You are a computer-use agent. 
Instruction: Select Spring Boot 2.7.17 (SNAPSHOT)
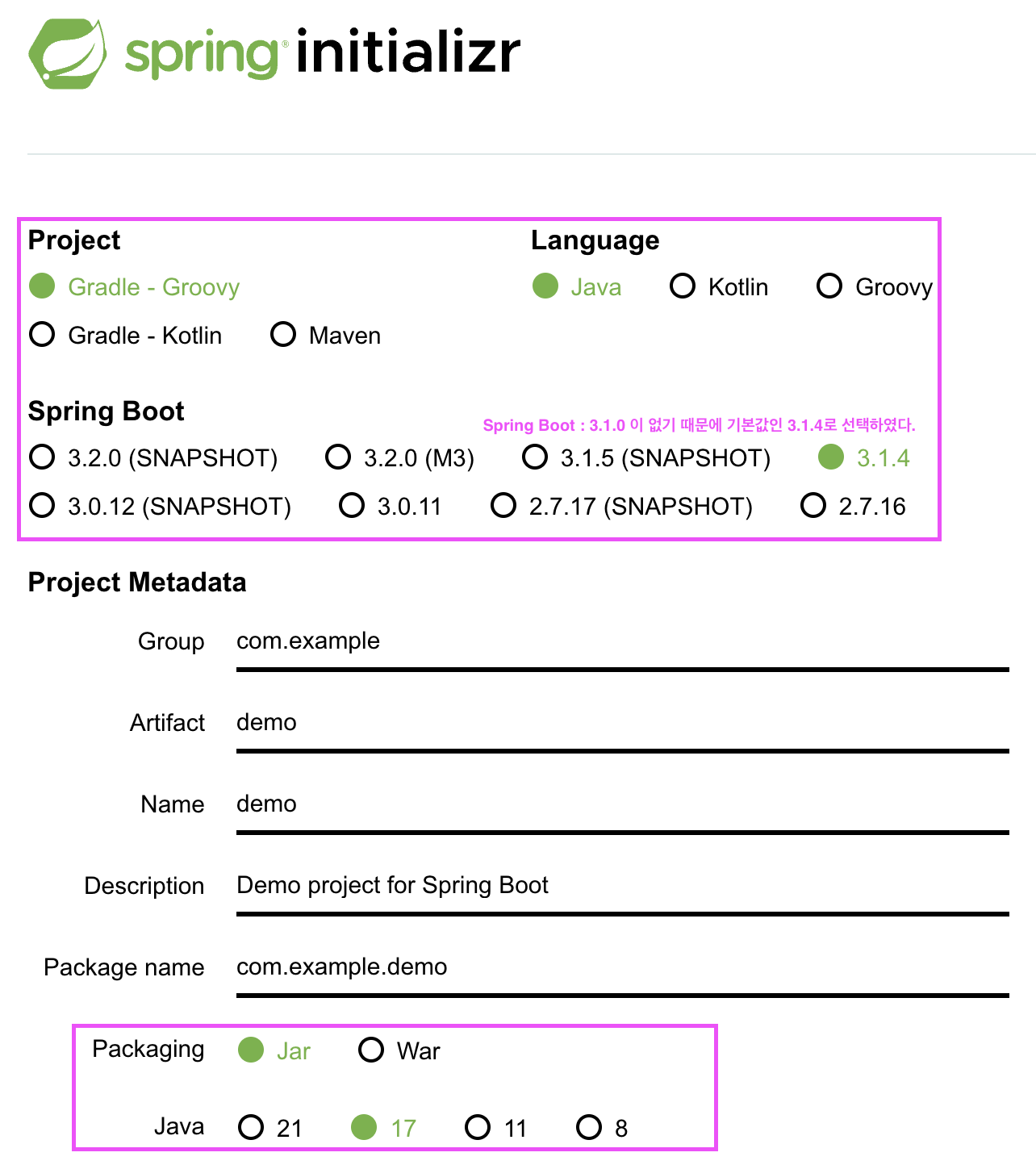pos(621,506)
